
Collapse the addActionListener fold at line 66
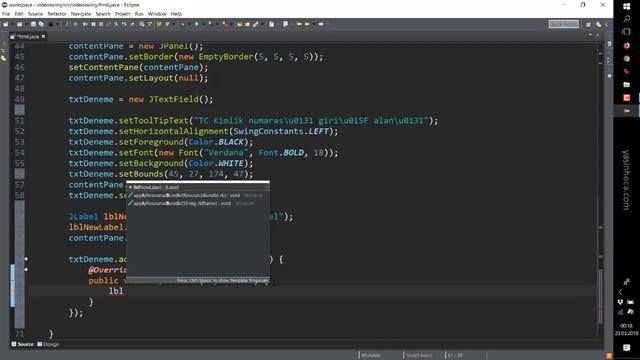26,259
